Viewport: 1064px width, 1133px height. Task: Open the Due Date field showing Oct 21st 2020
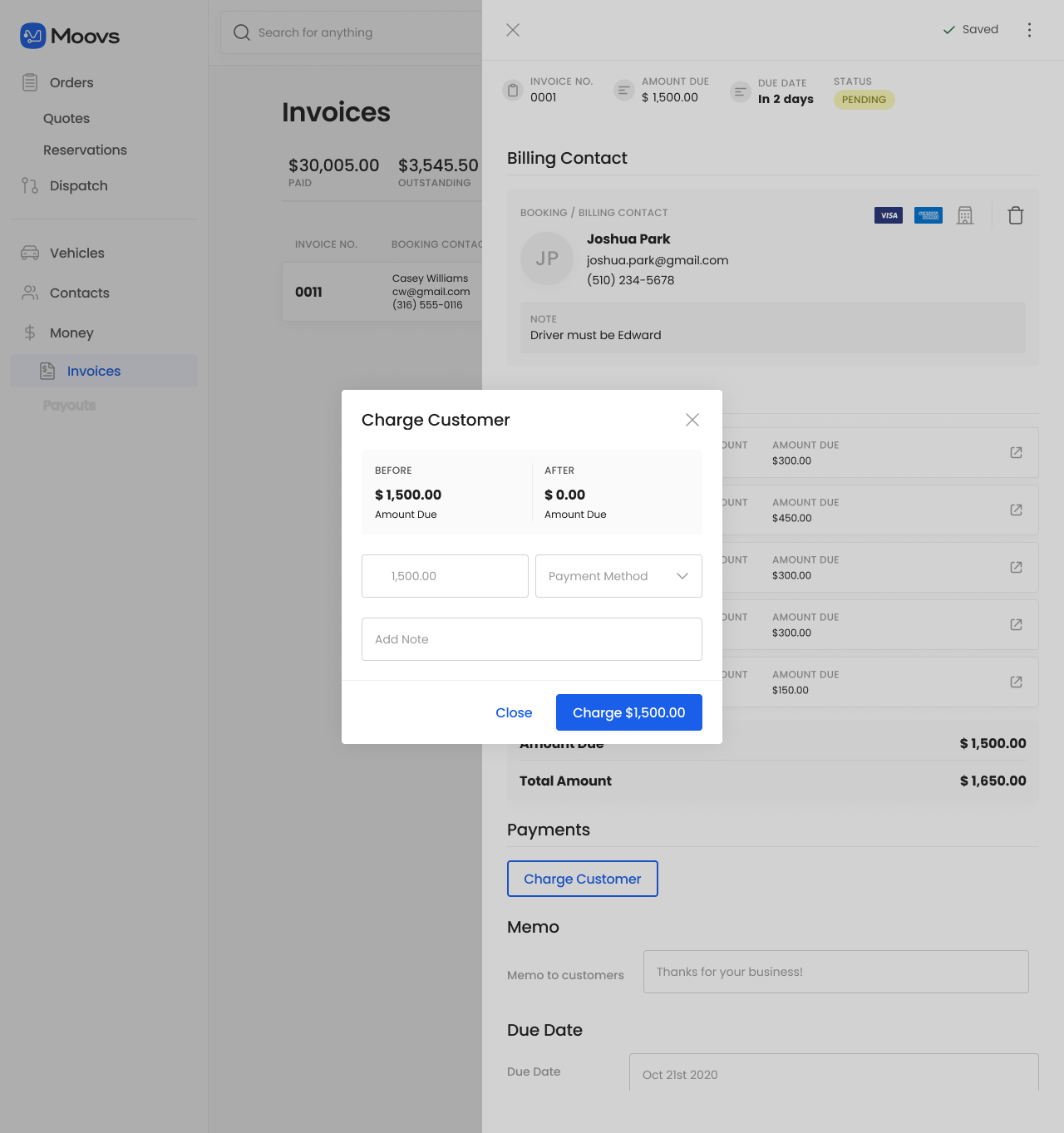pyautogui.click(x=832, y=1074)
